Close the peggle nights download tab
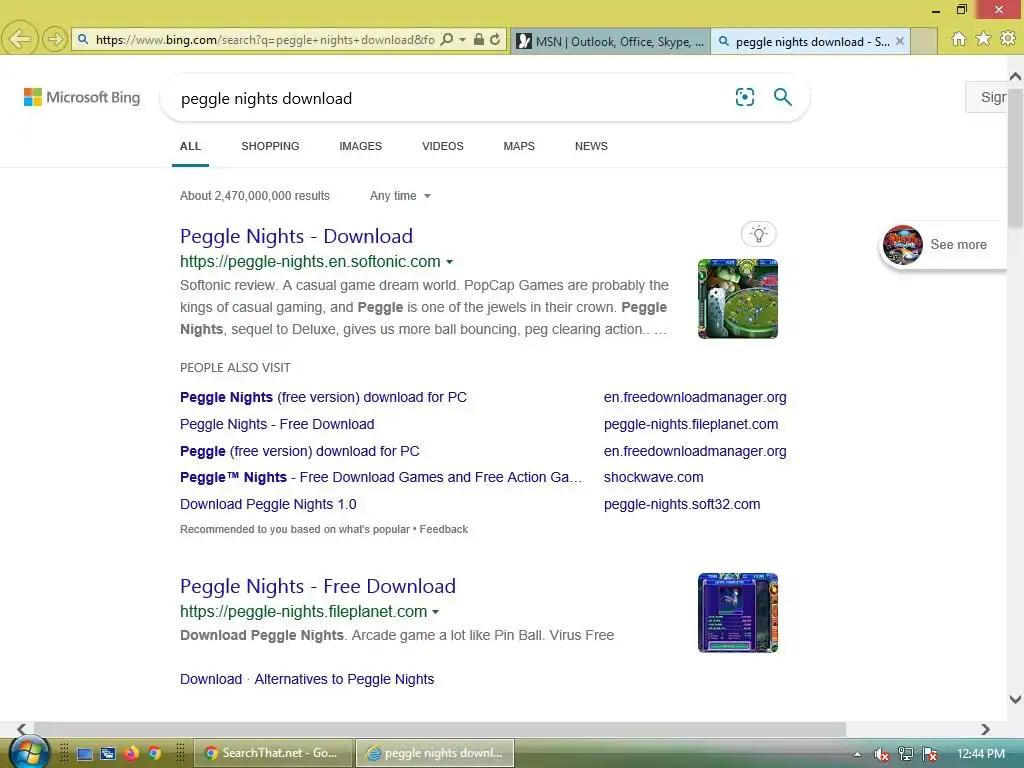Screen dimensions: 1024x768 [900, 41]
